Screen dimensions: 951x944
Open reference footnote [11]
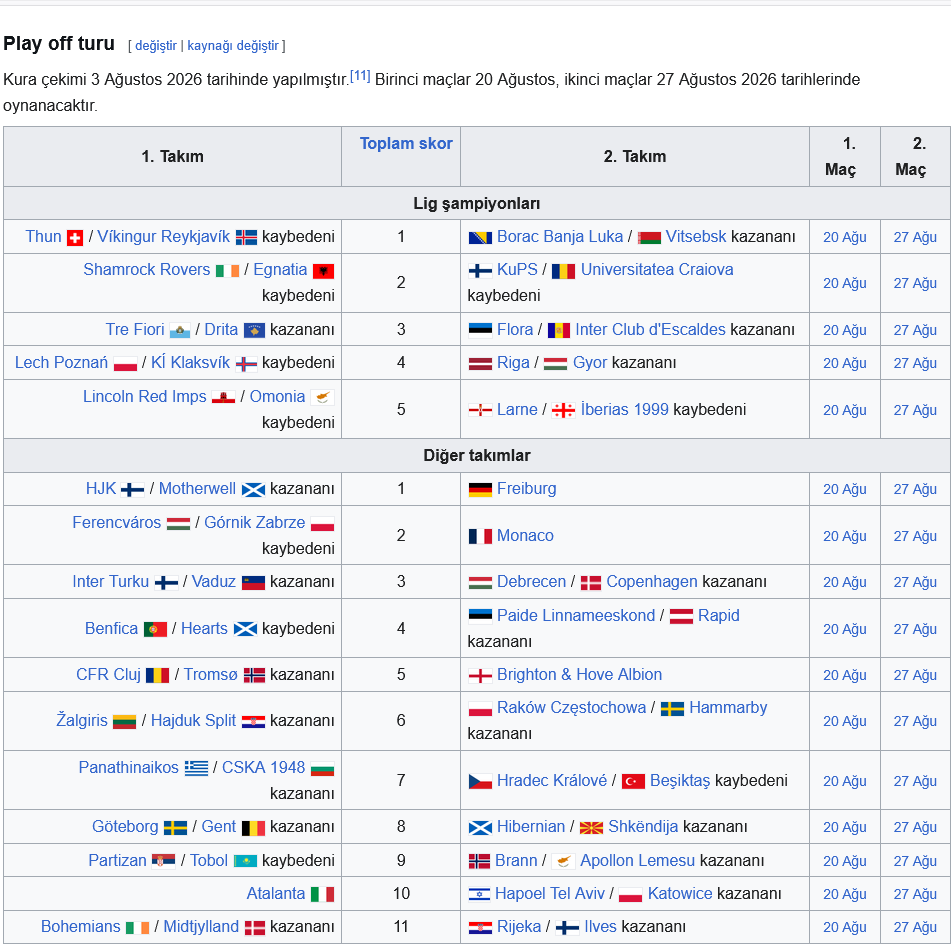coord(360,76)
